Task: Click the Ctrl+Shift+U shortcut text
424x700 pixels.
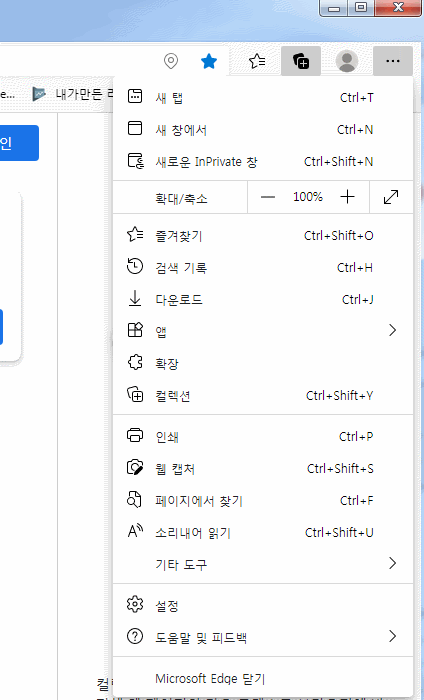Action: 339,533
